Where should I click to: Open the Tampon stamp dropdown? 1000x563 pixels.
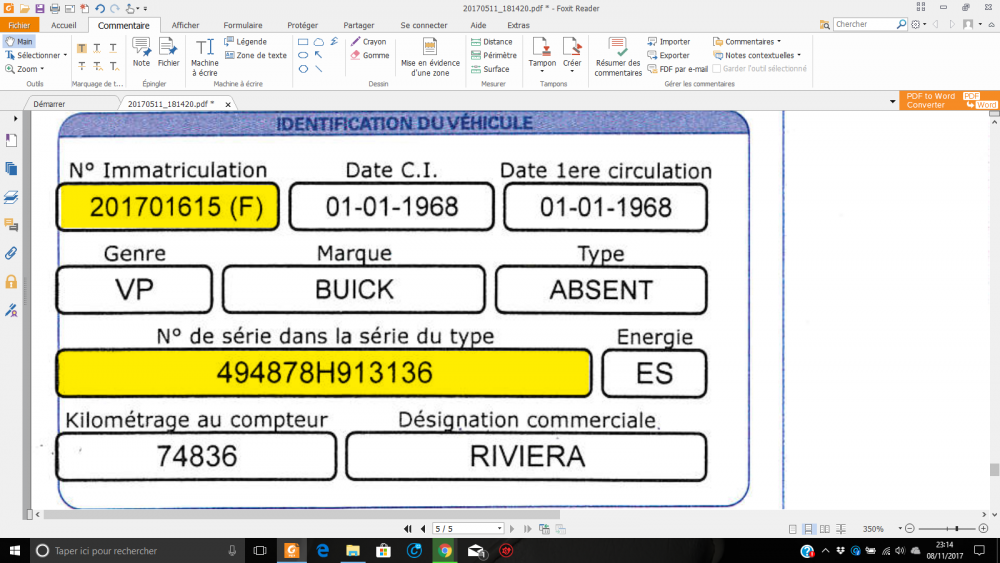[x=542, y=72]
